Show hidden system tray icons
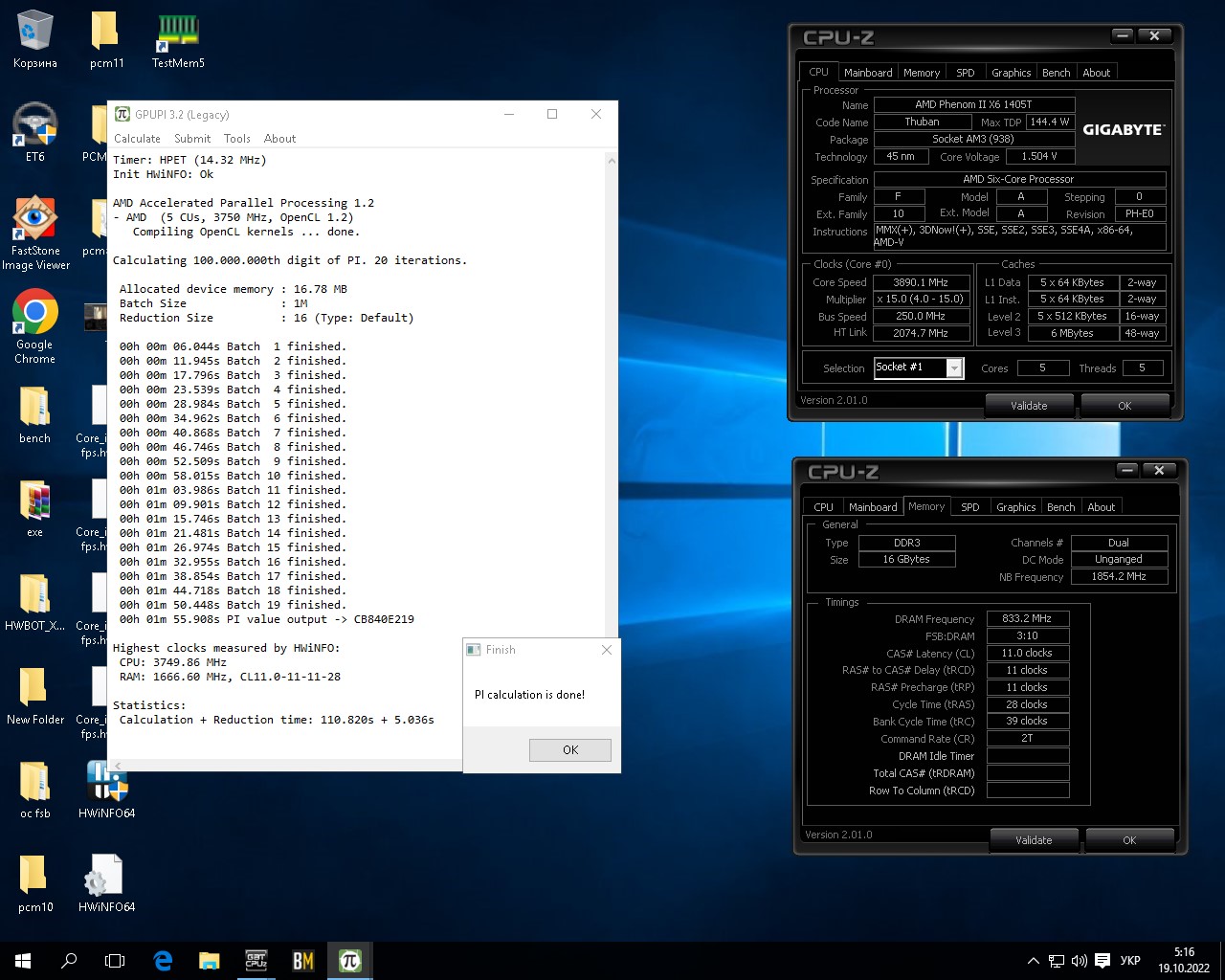The width and height of the screenshot is (1225, 980). [1033, 961]
